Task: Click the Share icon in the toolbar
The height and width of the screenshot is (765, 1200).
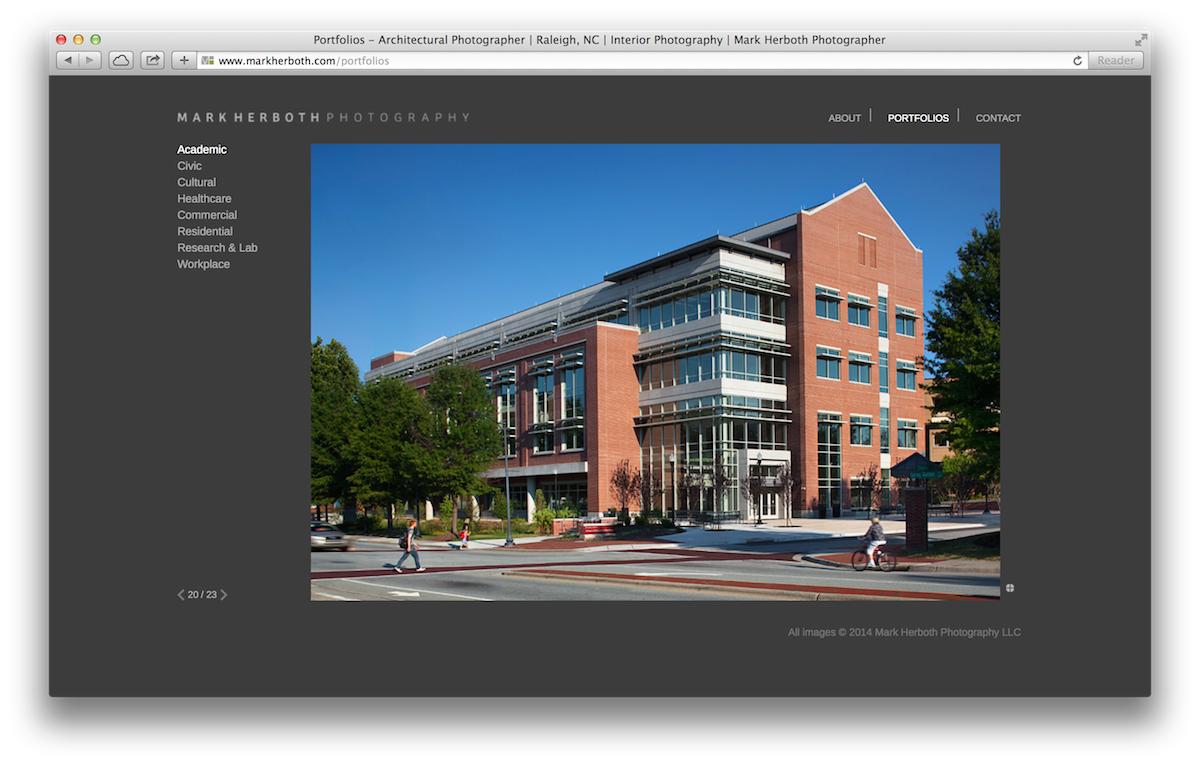Action: point(152,60)
